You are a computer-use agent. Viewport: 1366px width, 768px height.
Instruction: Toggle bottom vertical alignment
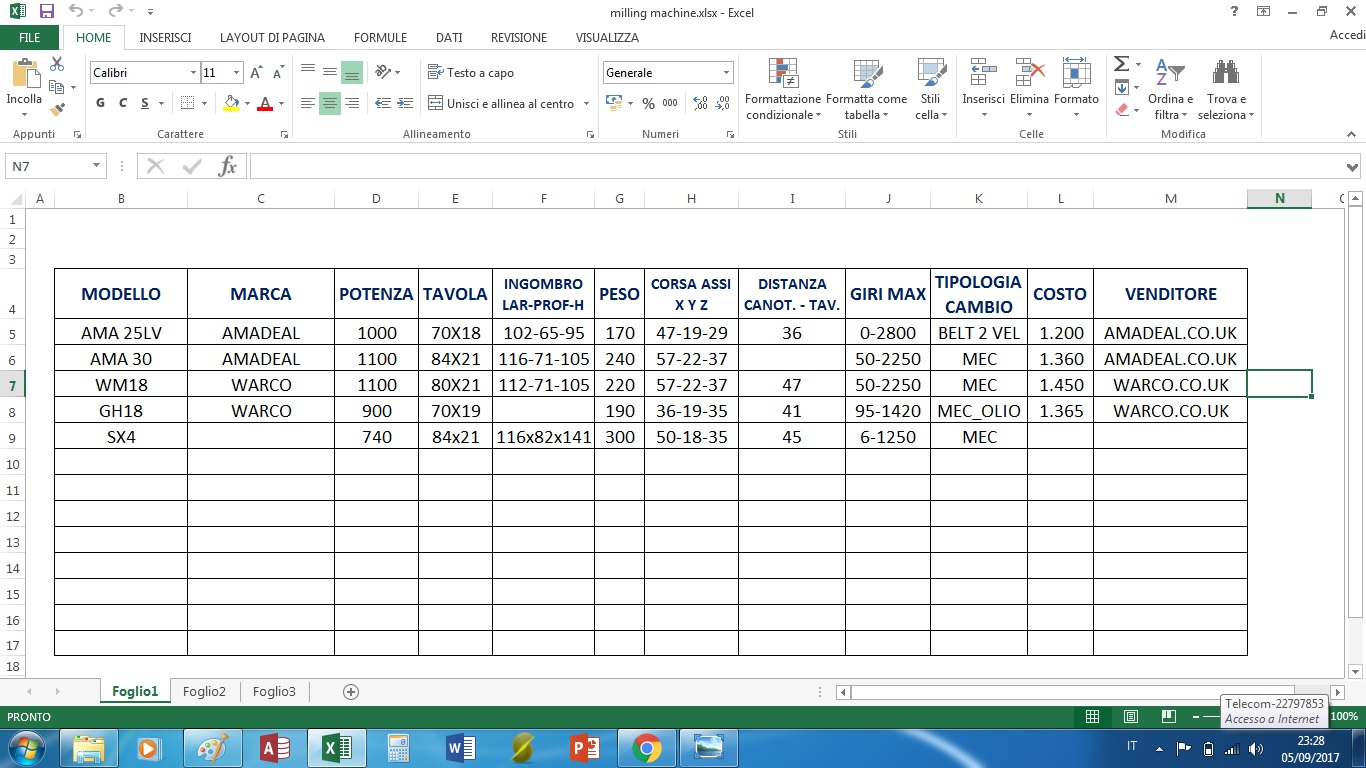point(352,73)
